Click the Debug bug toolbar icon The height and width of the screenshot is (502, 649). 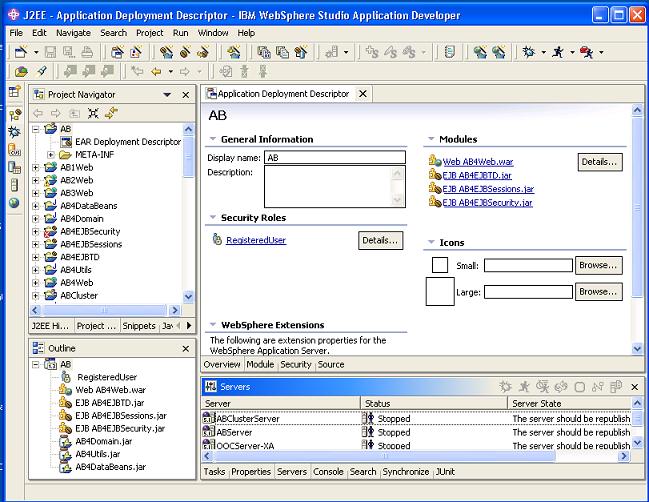coord(529,52)
